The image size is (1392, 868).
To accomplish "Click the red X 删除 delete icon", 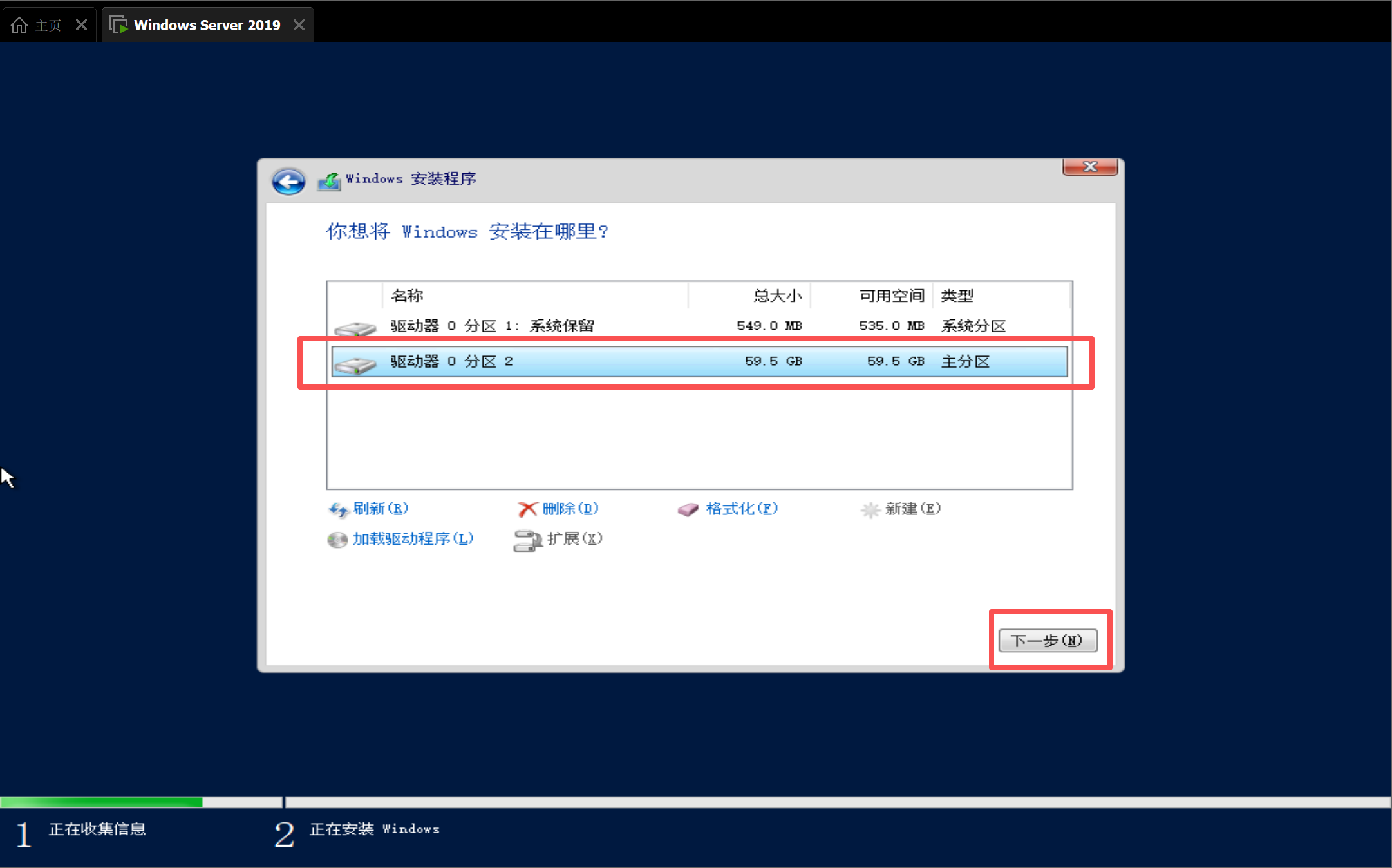I will (527, 509).
